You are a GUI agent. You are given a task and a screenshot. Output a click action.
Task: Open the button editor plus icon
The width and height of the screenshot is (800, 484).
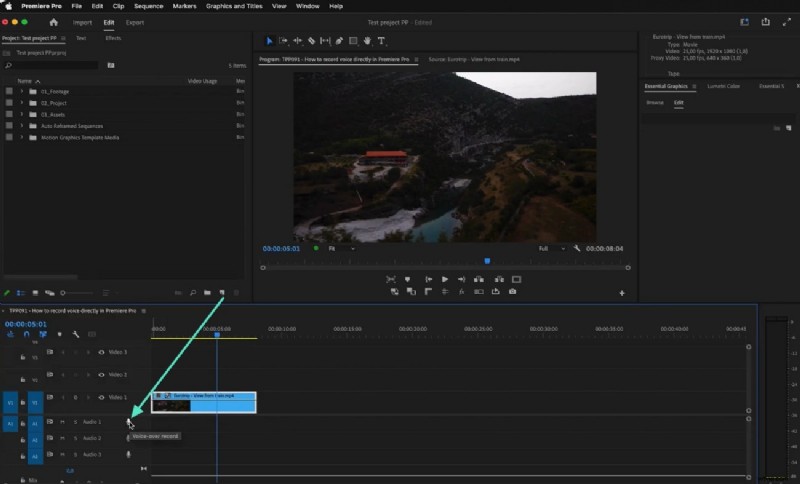point(622,293)
